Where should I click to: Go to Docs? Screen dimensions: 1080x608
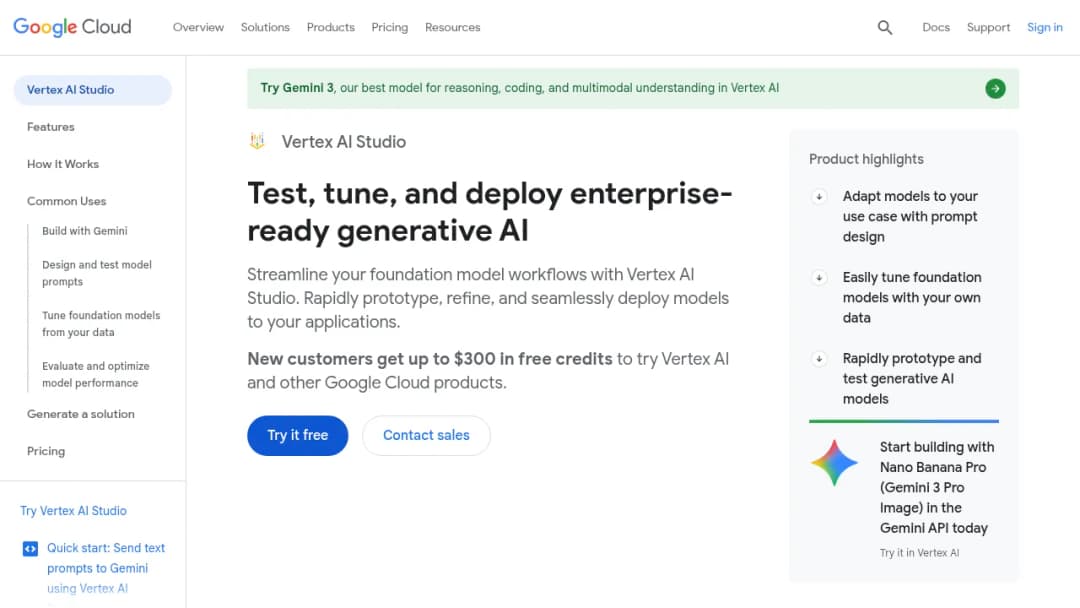pyautogui.click(x=936, y=28)
